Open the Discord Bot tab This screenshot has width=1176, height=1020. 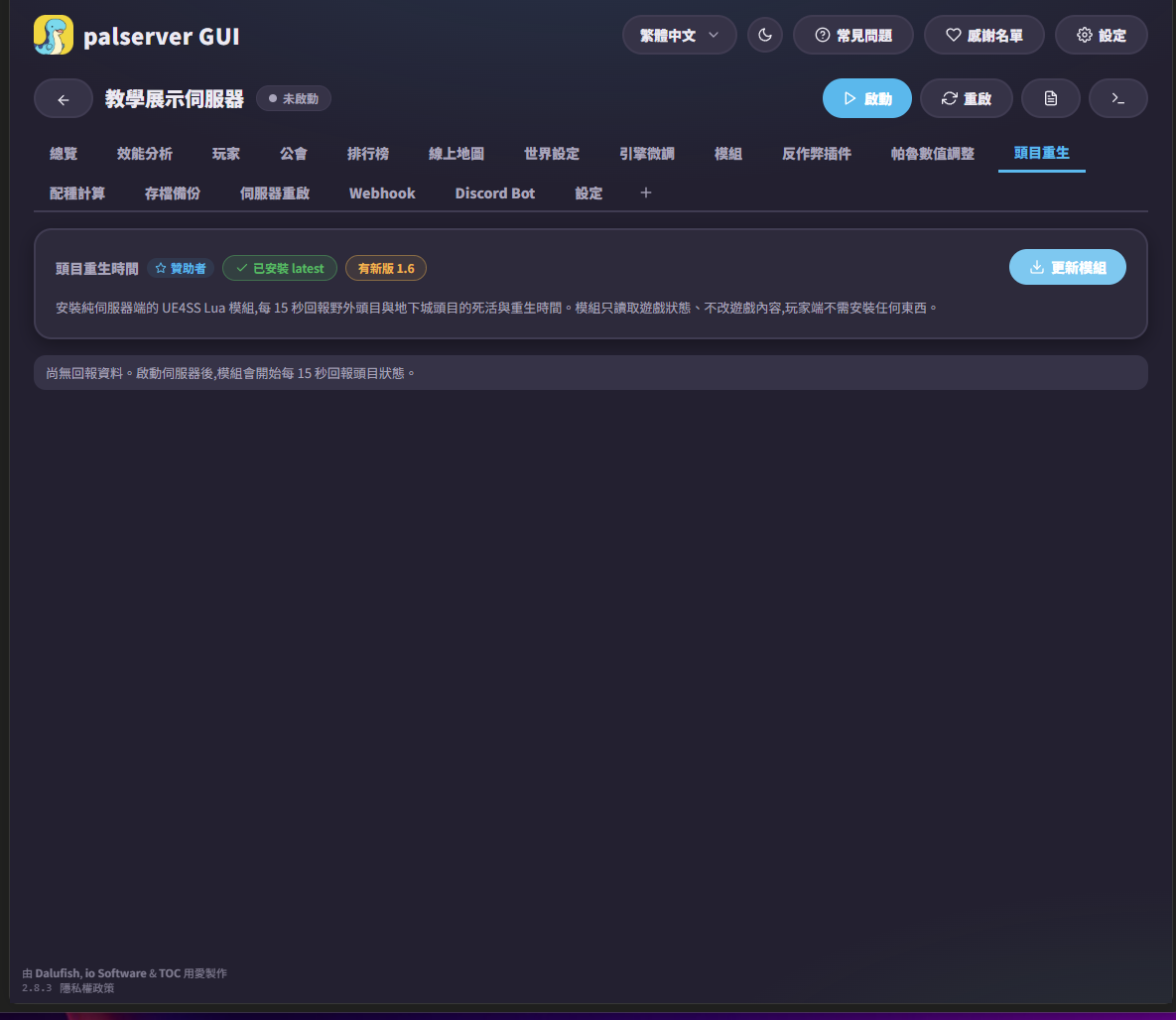coord(495,193)
